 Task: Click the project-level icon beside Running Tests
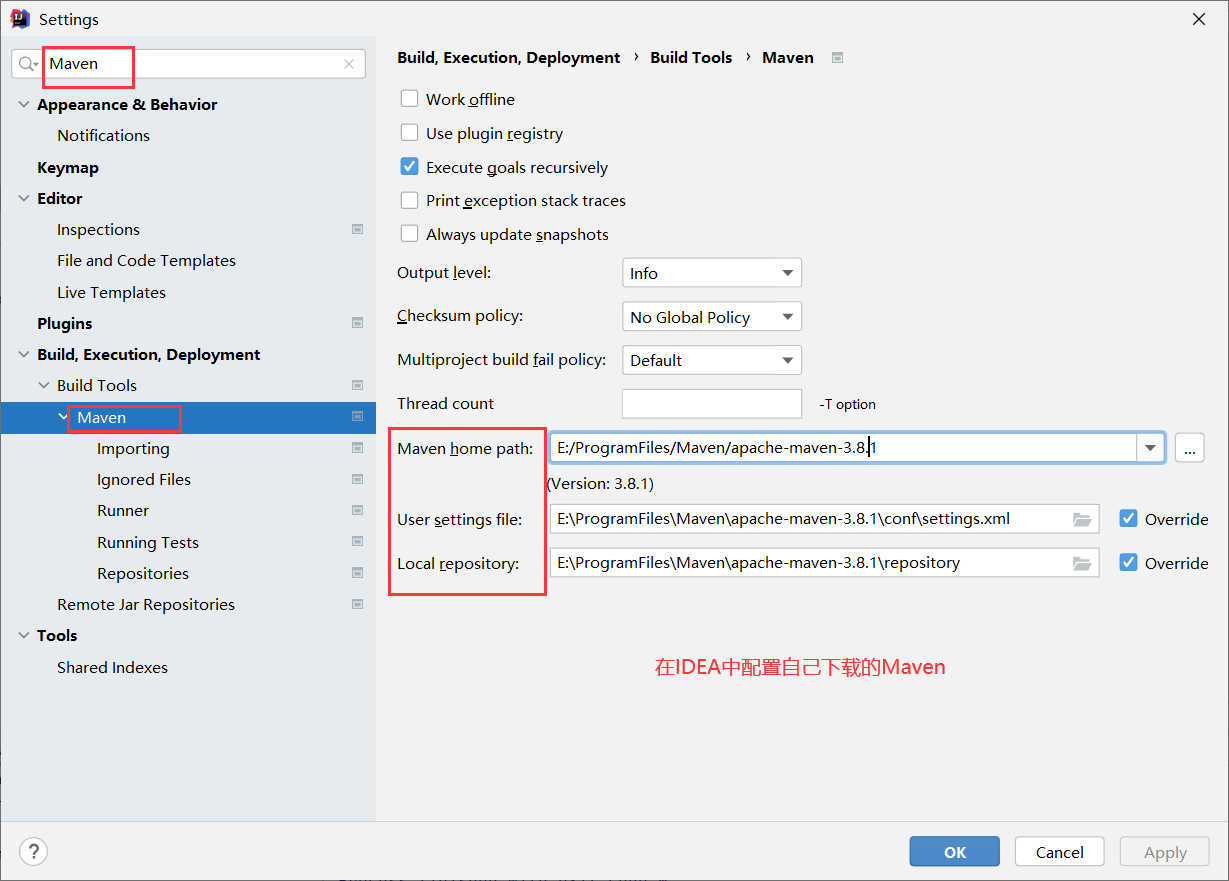point(357,542)
